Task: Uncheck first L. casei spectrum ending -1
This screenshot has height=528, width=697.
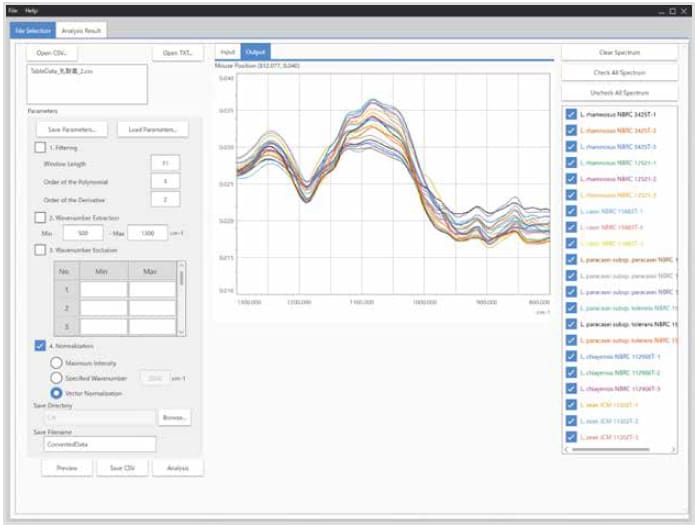Action: (x=571, y=211)
